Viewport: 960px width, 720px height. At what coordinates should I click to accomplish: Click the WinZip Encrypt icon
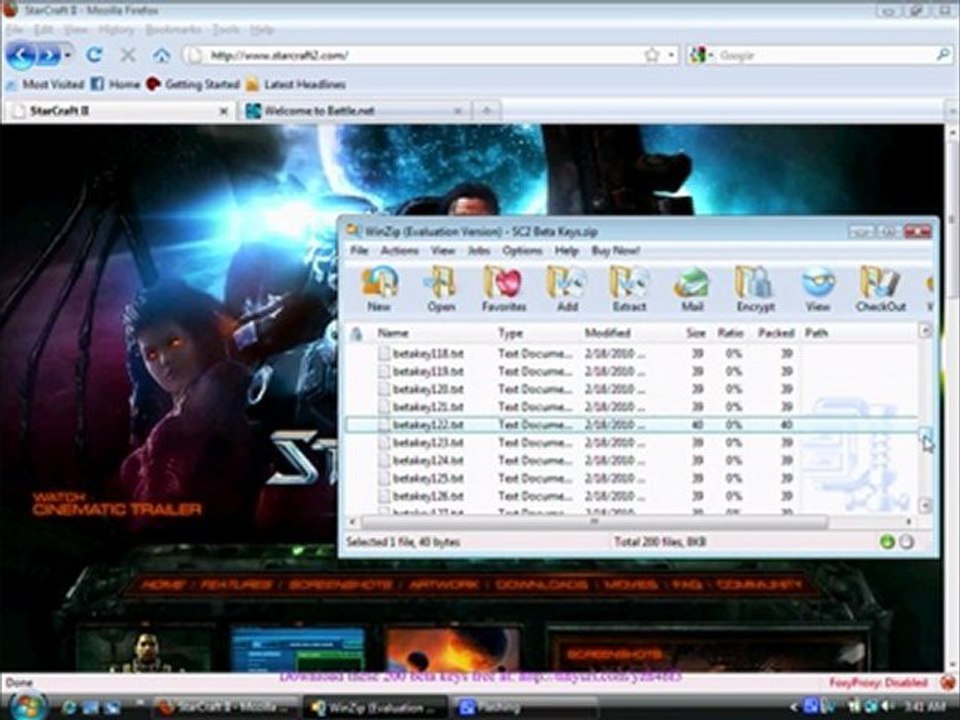(755, 289)
